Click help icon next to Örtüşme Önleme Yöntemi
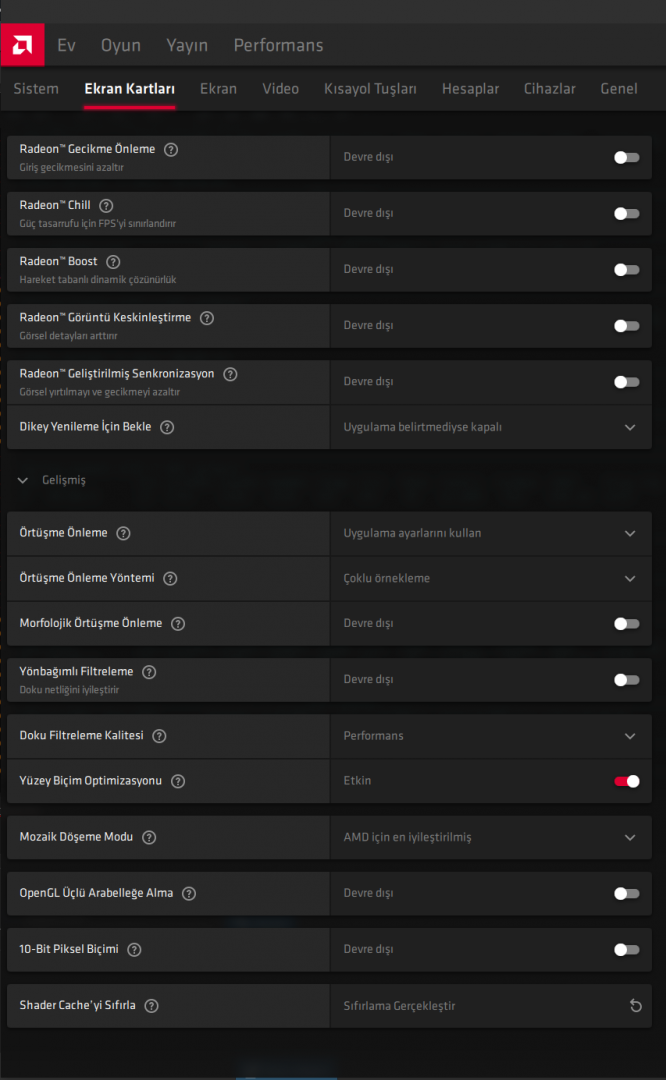 [170, 578]
